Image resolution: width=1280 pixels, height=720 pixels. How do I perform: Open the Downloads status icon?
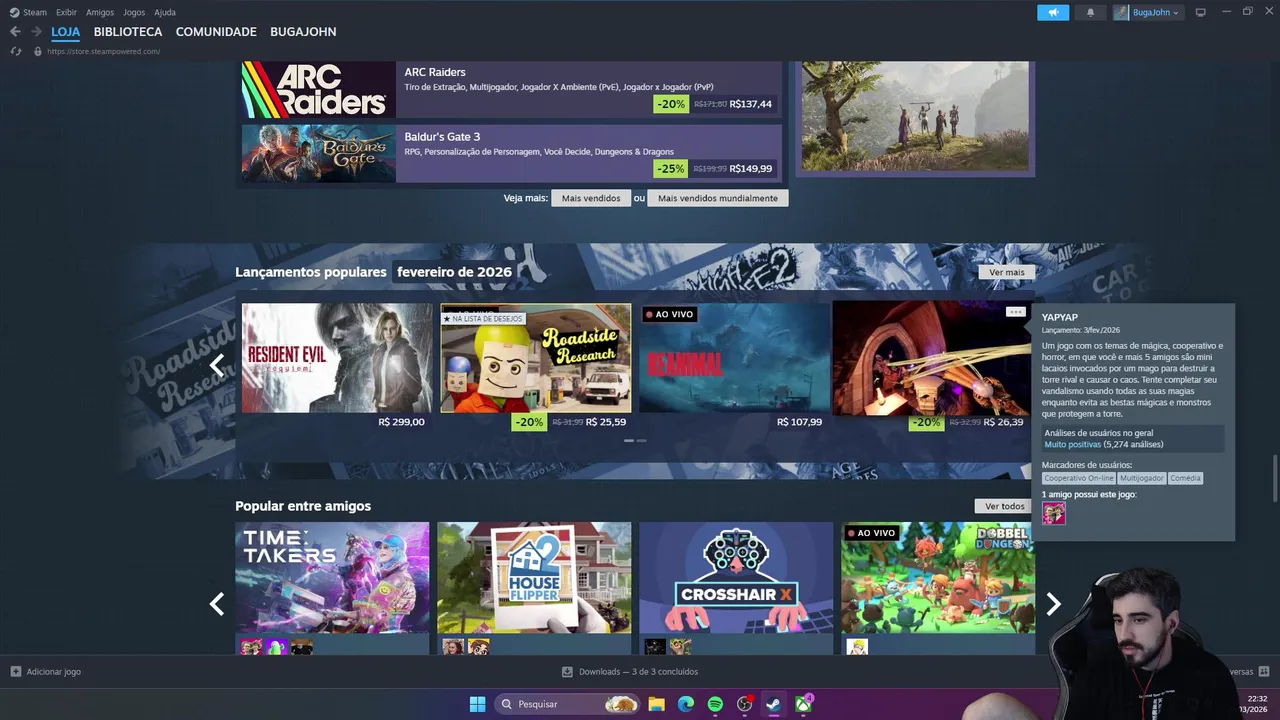point(567,671)
